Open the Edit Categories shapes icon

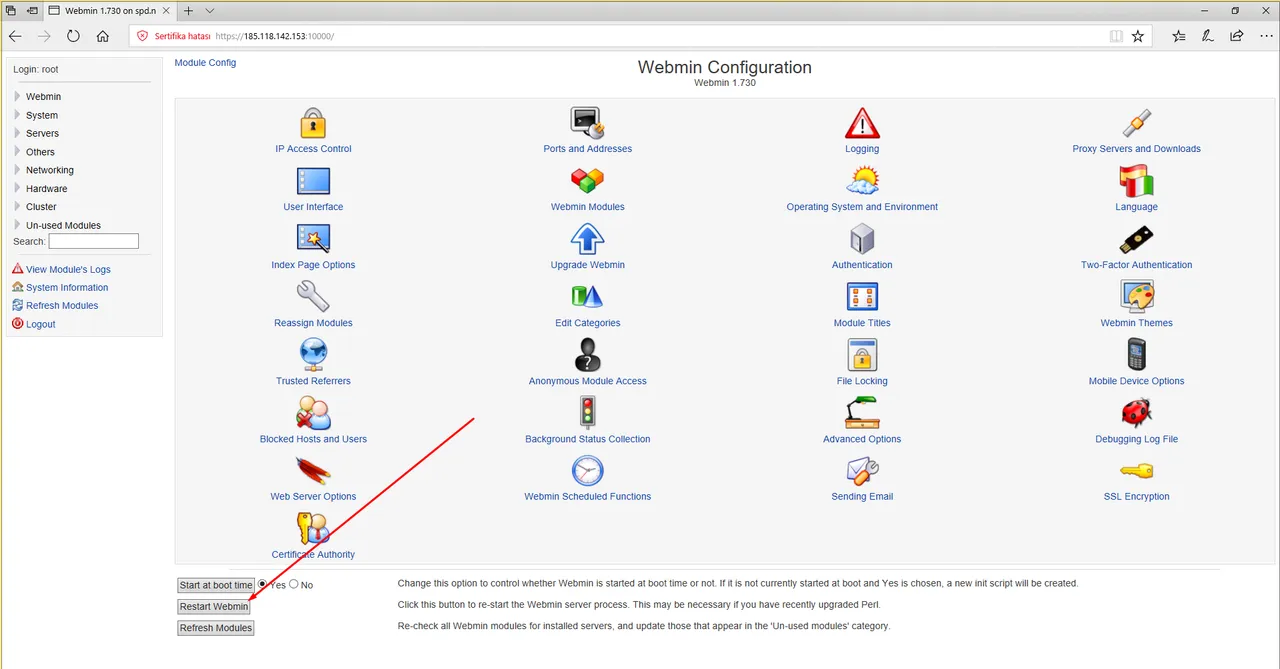click(x=588, y=297)
